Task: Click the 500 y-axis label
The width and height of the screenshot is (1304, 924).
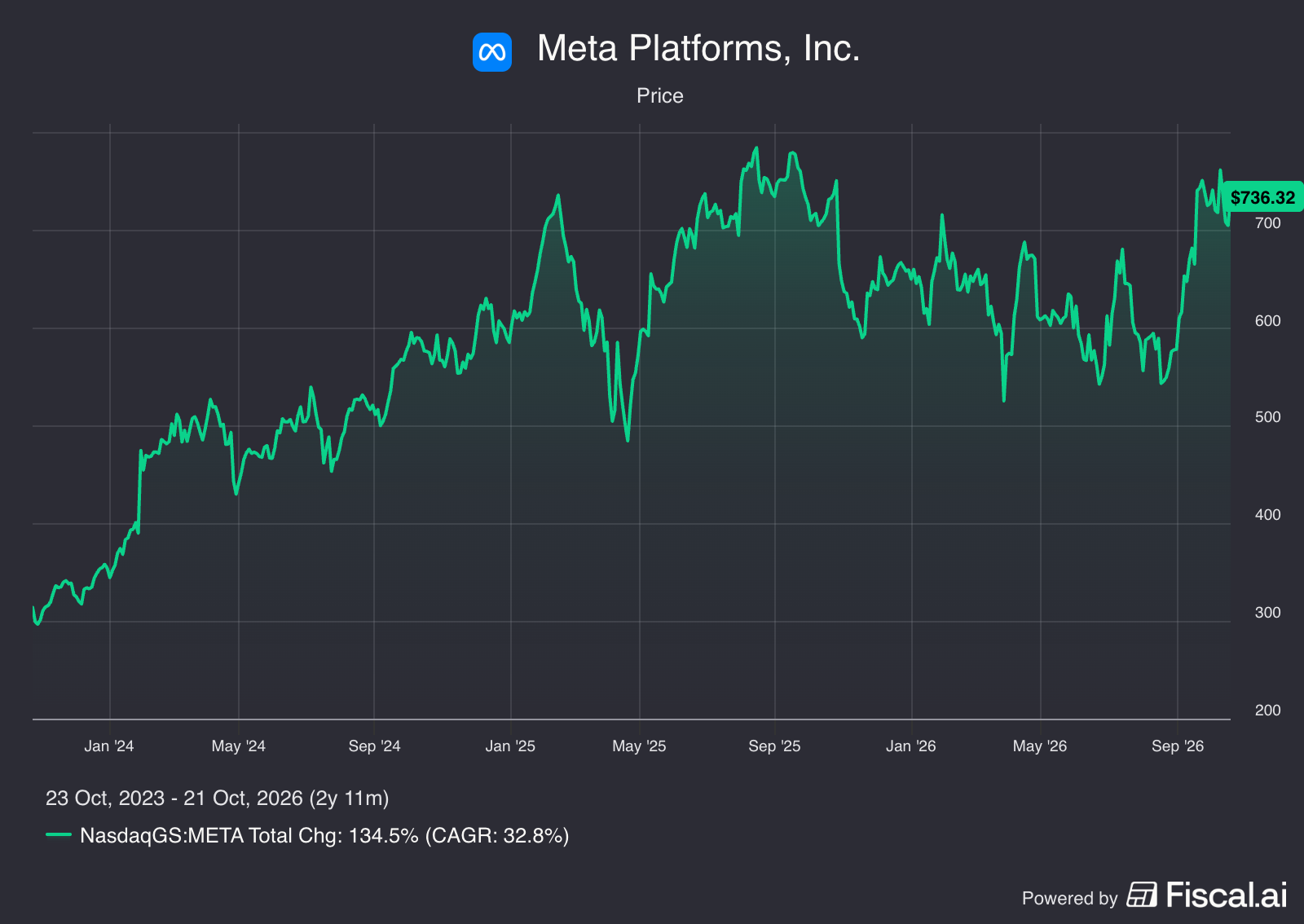Action: click(x=1268, y=416)
